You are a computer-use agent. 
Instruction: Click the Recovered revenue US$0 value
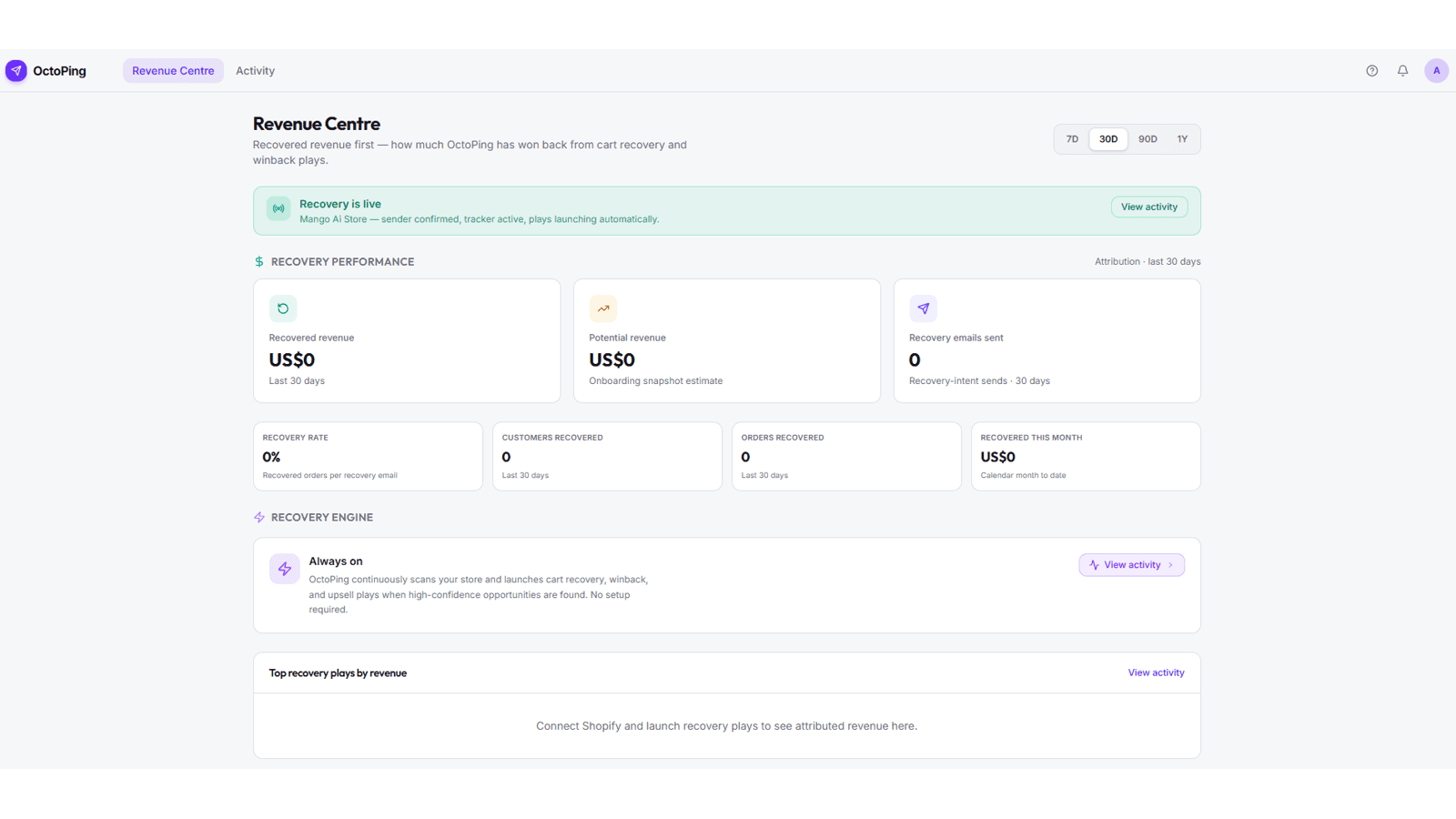click(x=292, y=360)
